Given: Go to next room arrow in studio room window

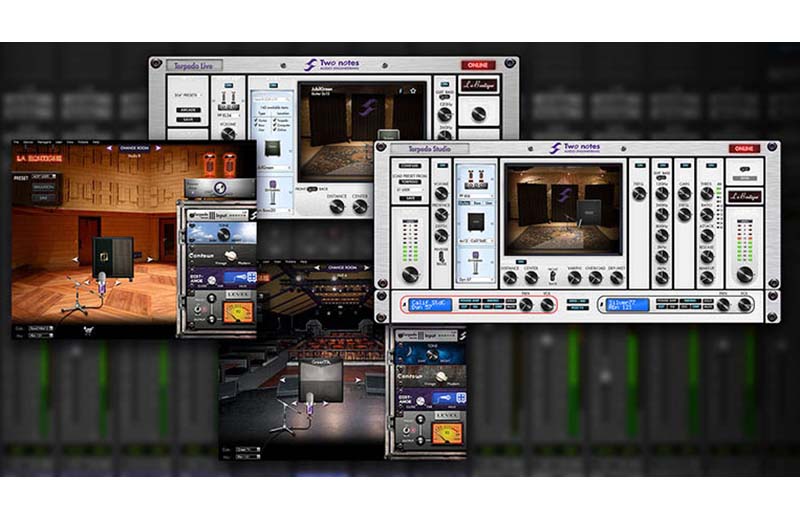Looking at the screenshot, I should coord(158,148).
